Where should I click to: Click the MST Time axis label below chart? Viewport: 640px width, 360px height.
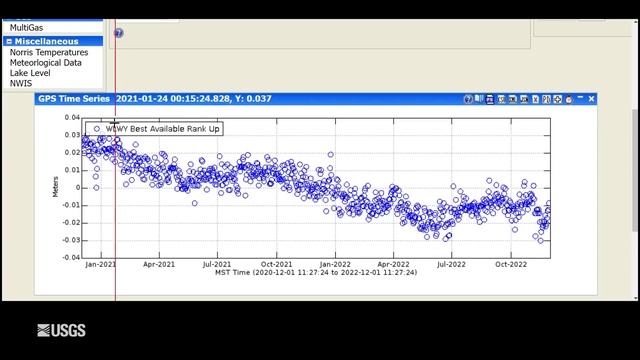tap(316, 272)
